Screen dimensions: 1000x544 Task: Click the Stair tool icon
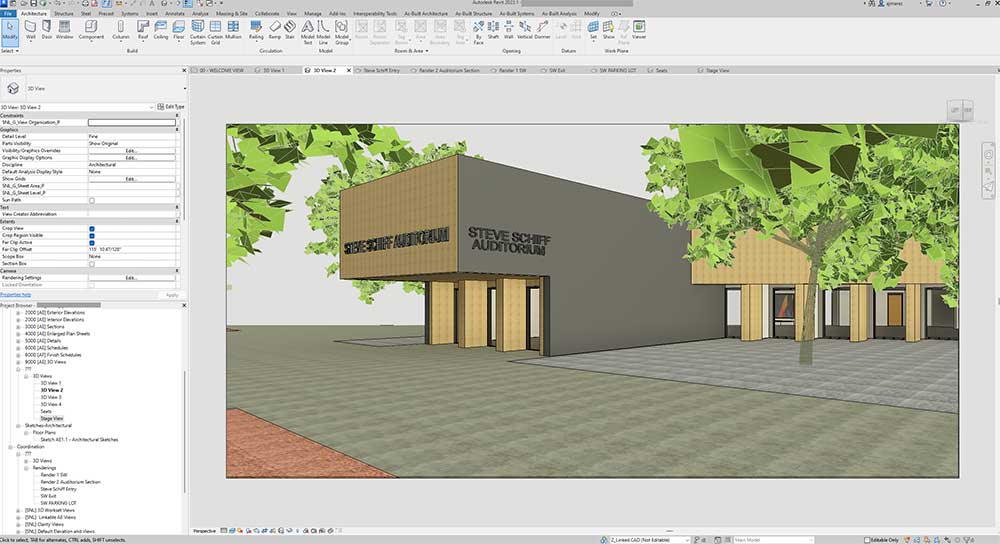(291, 28)
